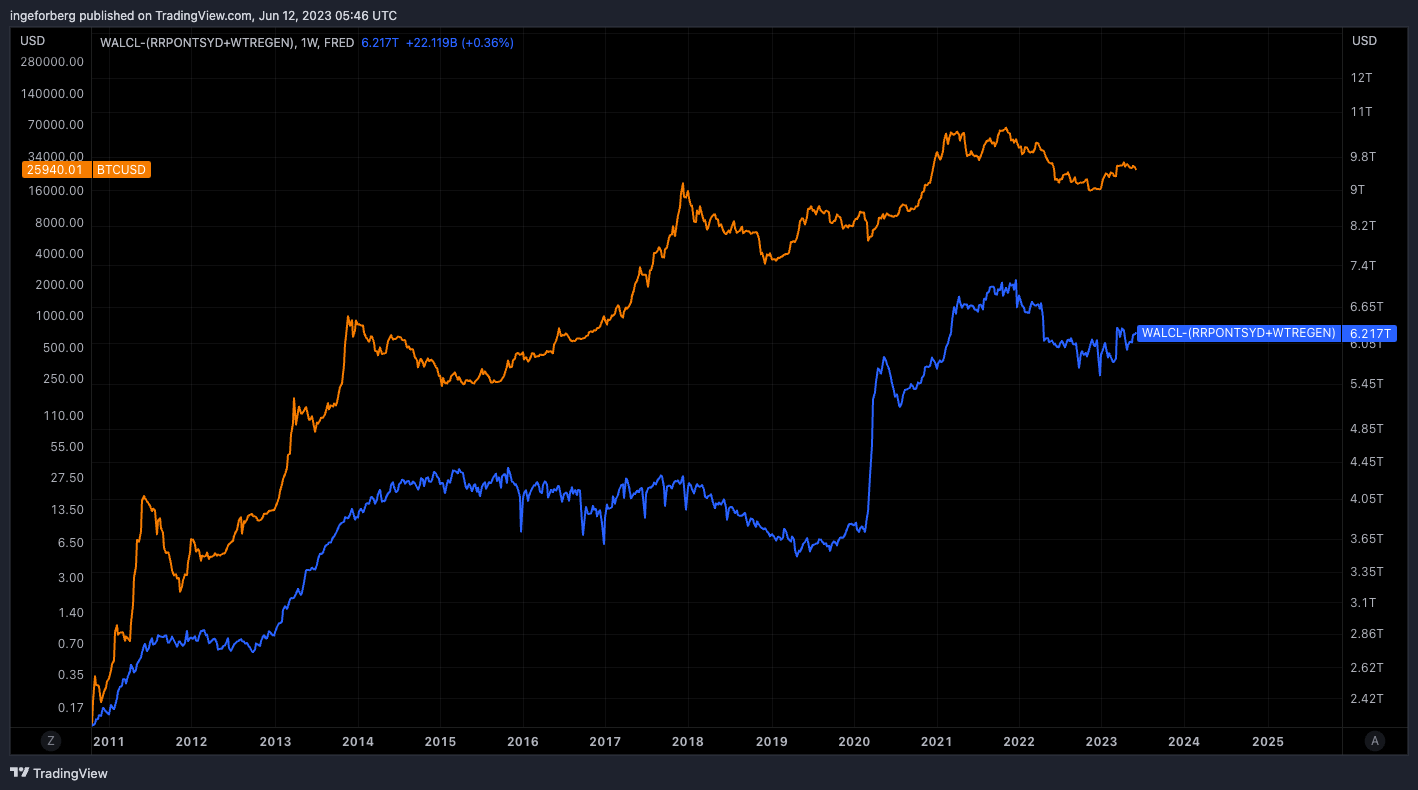Viewport: 1418px width, 790px height.
Task: Click the 2020 label on time axis
Action: 854,742
